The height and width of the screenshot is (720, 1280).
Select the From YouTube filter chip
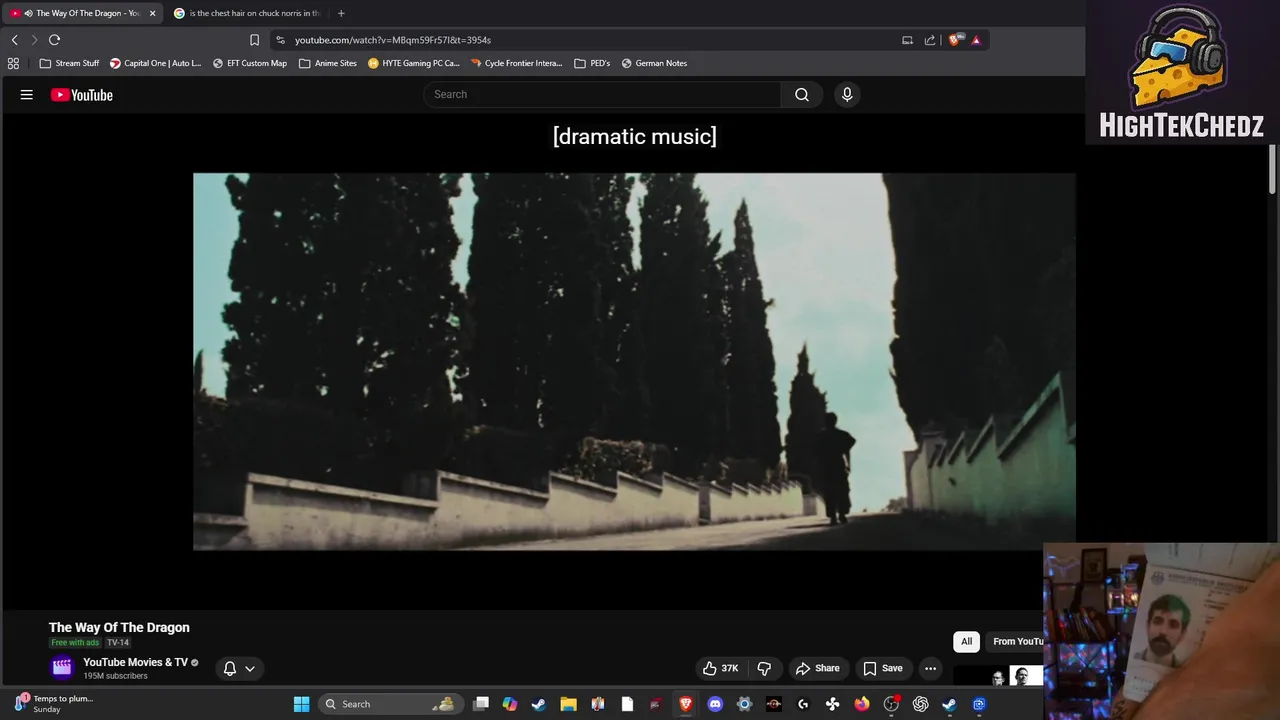1016,641
